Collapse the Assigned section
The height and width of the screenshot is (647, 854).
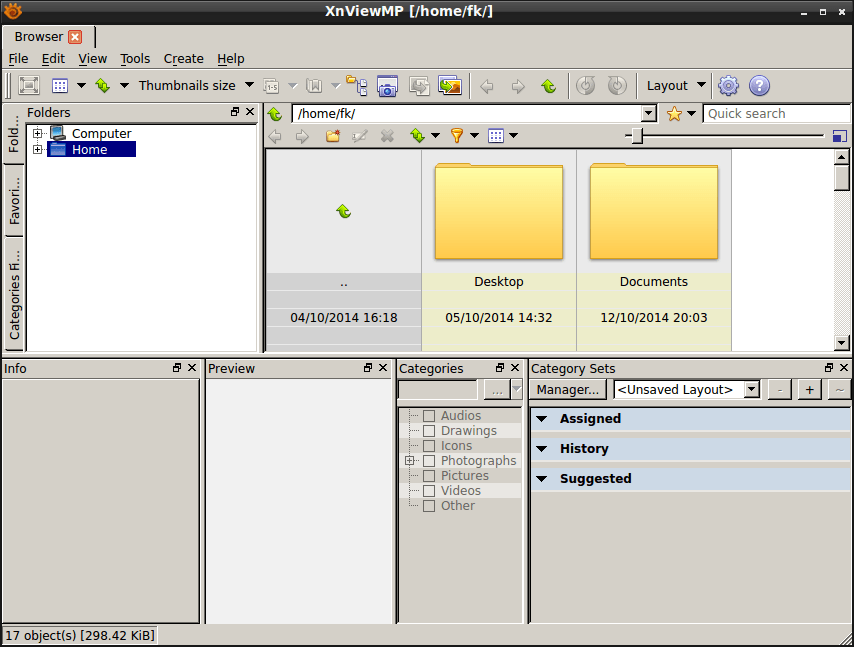(541, 419)
